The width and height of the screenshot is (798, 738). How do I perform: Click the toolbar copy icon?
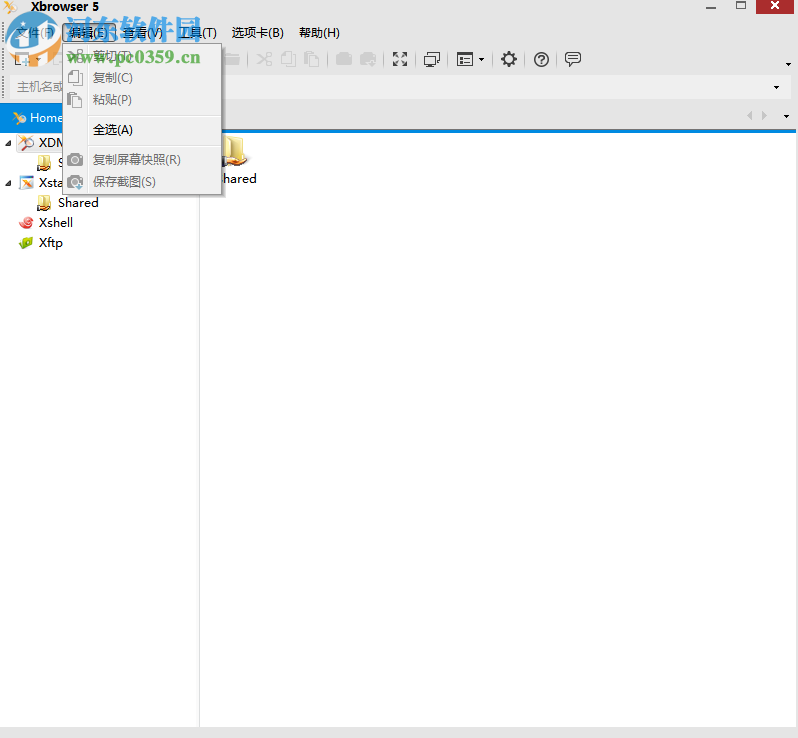pyautogui.click(x=289, y=60)
